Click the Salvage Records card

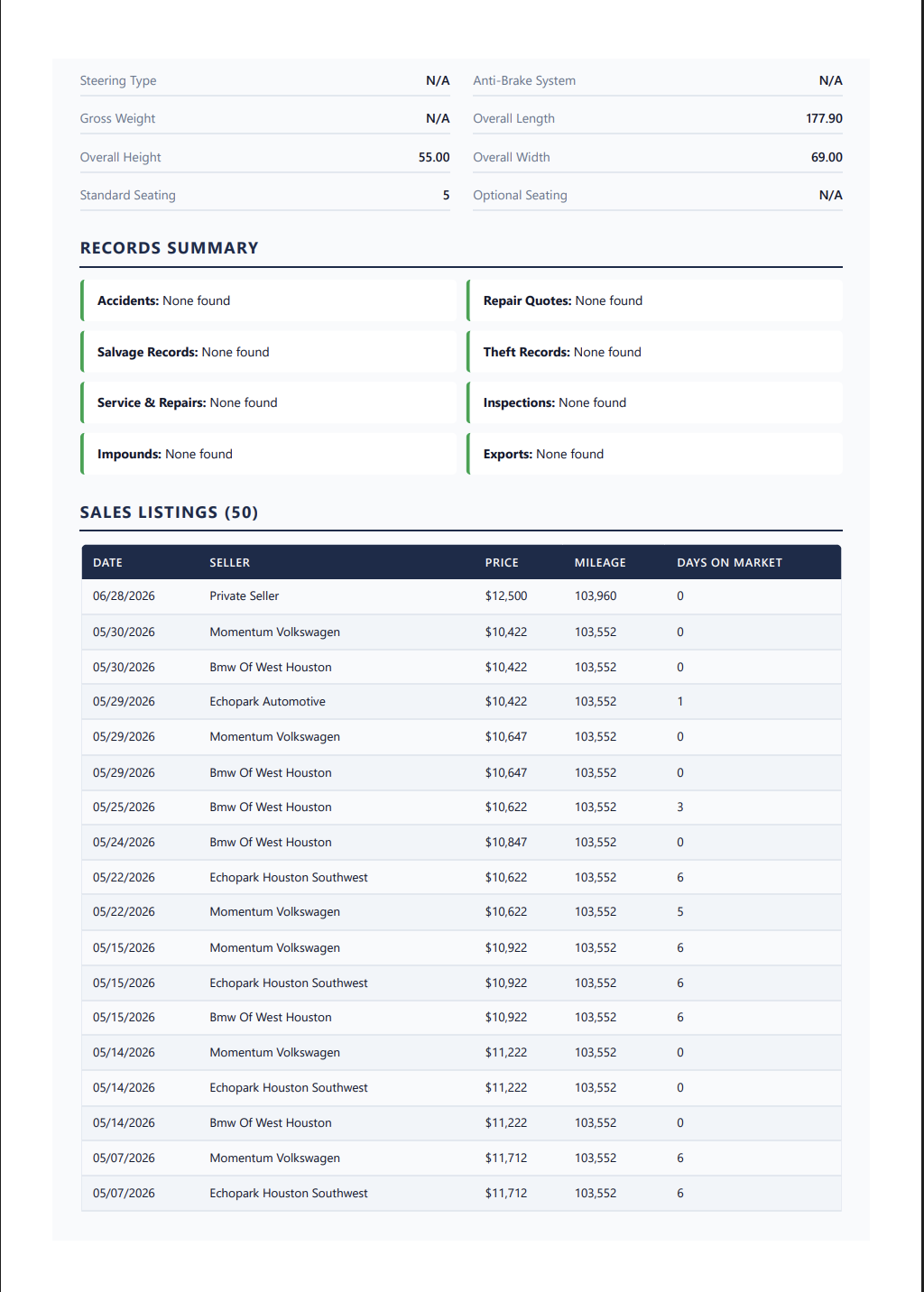(x=269, y=352)
